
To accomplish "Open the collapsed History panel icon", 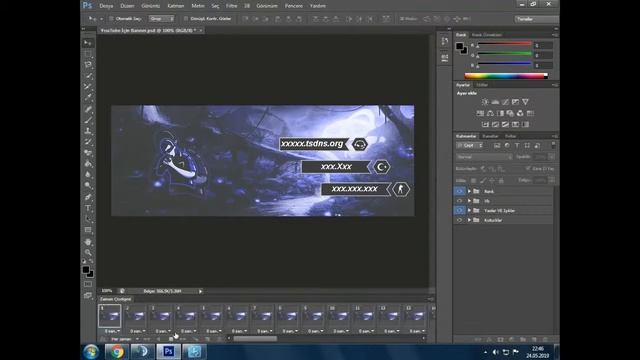I will tap(444, 41).
